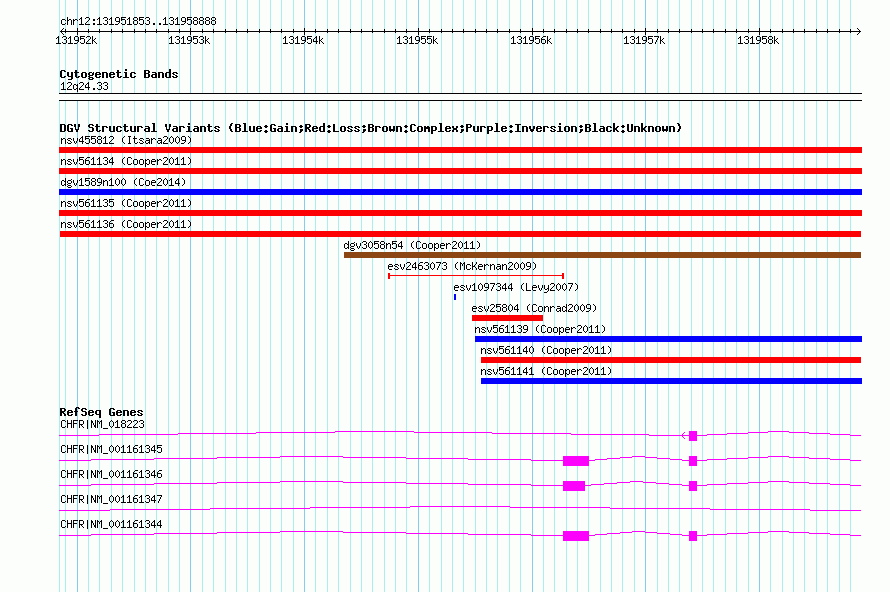Click the CHFR|NM_018223 transcript label
This screenshot has height=592, width=890.
click(102, 425)
